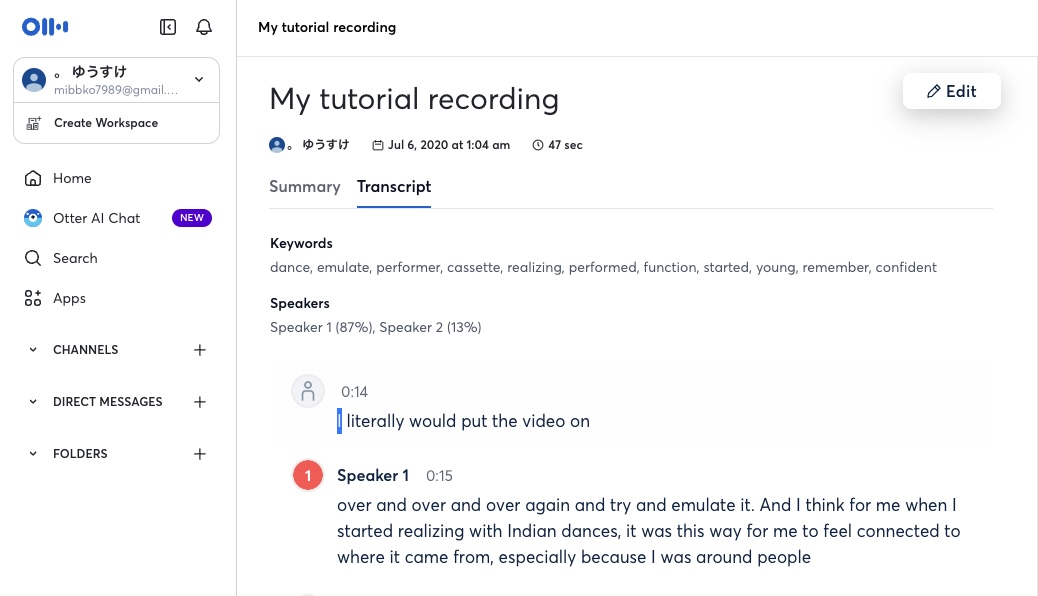Click the Apps grid icon
Image resolution: width=1038 pixels, height=596 pixels.
33,298
